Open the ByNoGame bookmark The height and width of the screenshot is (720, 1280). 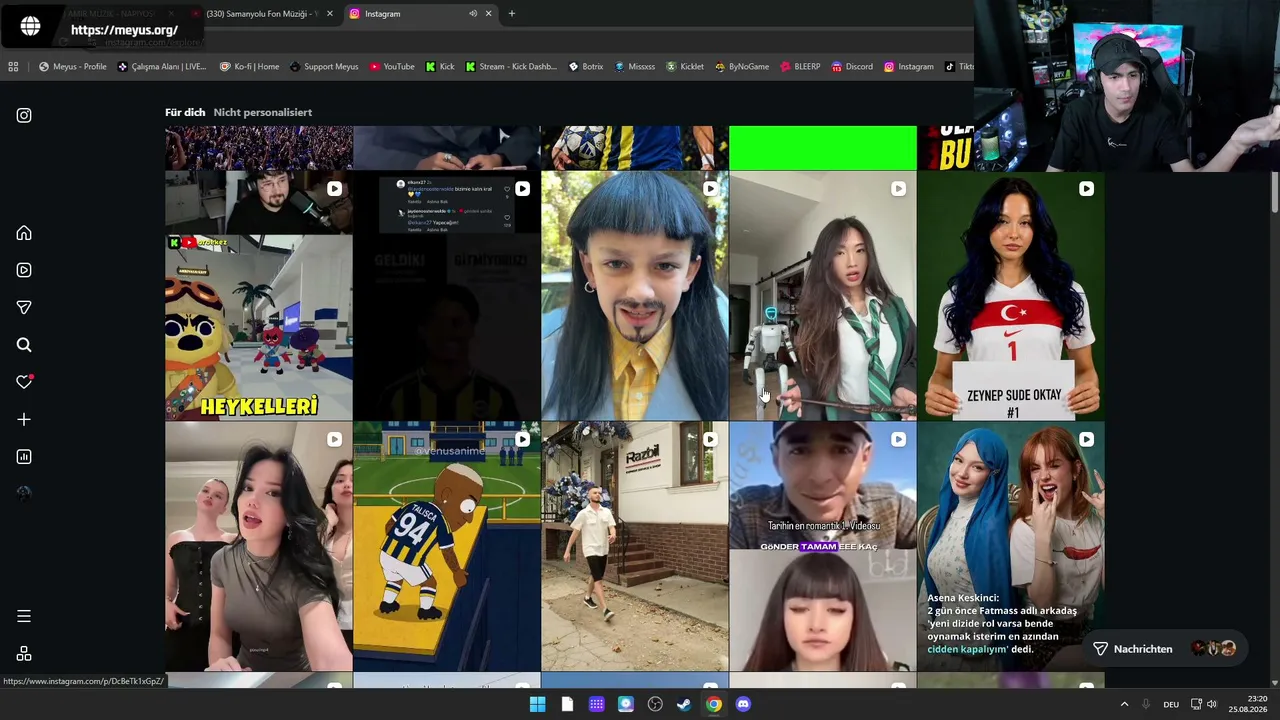[x=742, y=67]
